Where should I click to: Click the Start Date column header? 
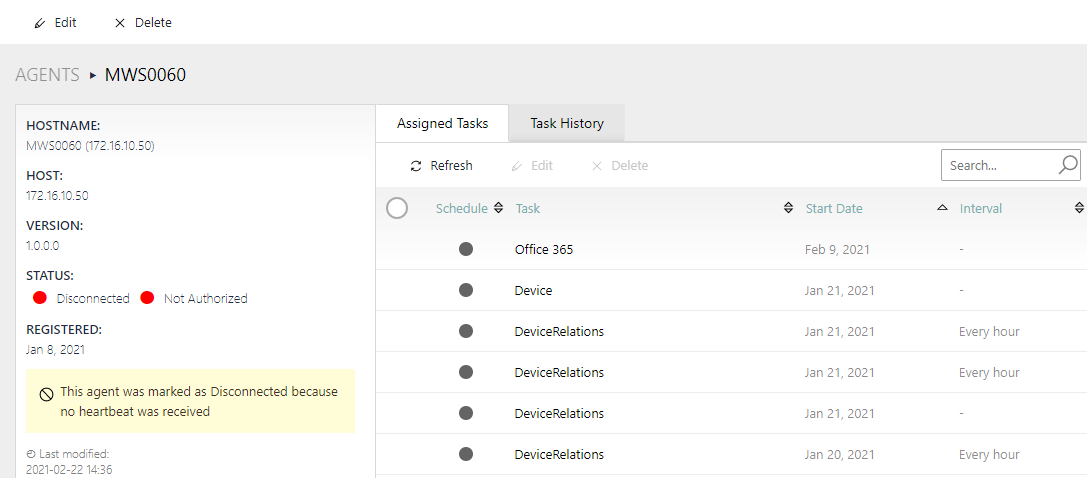(x=834, y=208)
